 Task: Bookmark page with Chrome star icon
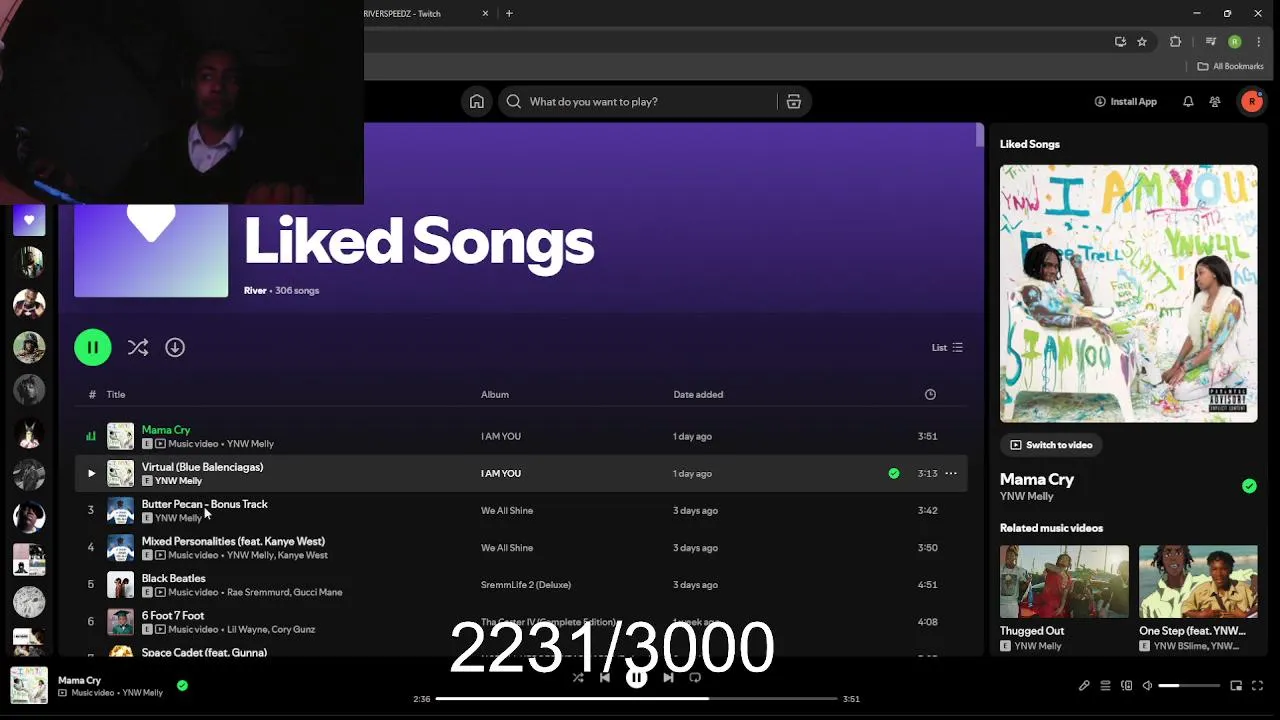coord(1142,41)
